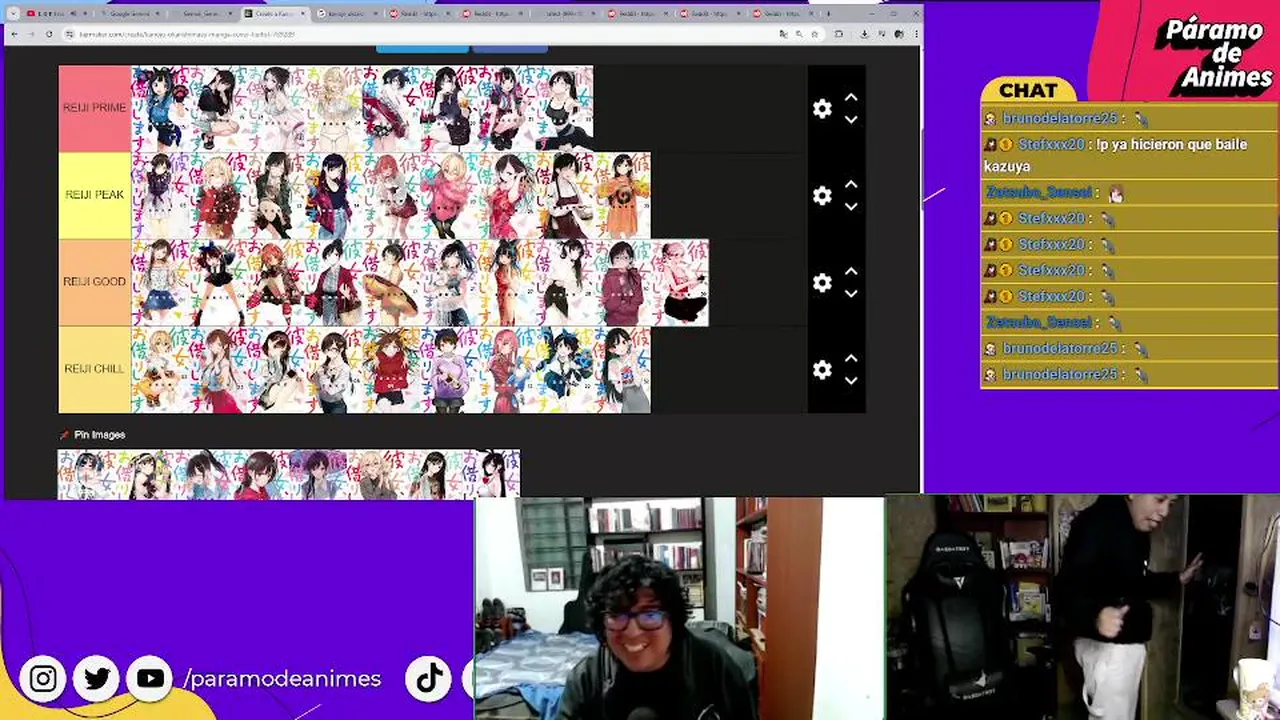The image size is (1280, 720).
Task: Open settings gear for REIJI PEAK tier
Action: [x=822, y=196]
